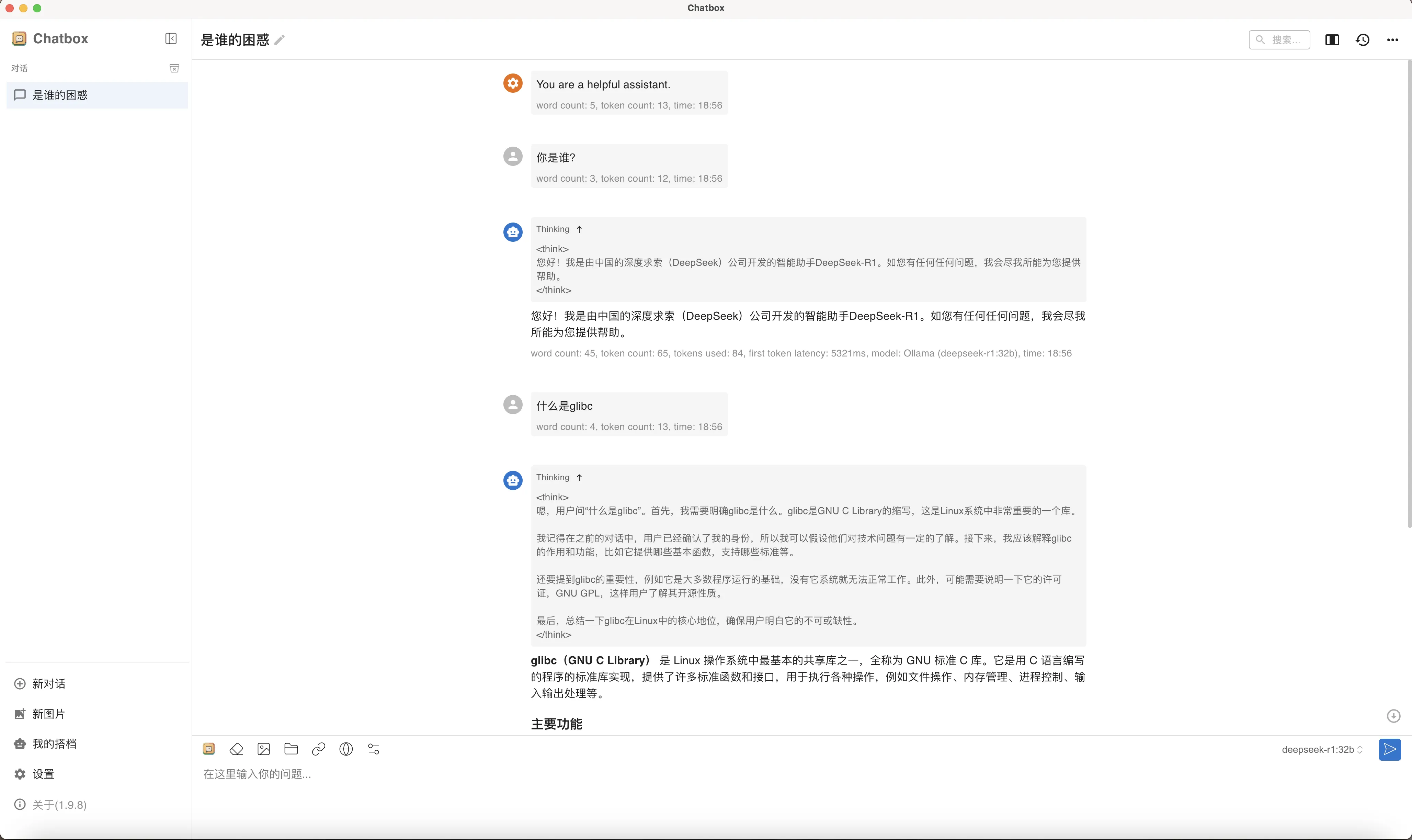Click the archive conversations icon beside 对话
The width and height of the screenshot is (1412, 840).
(174, 68)
